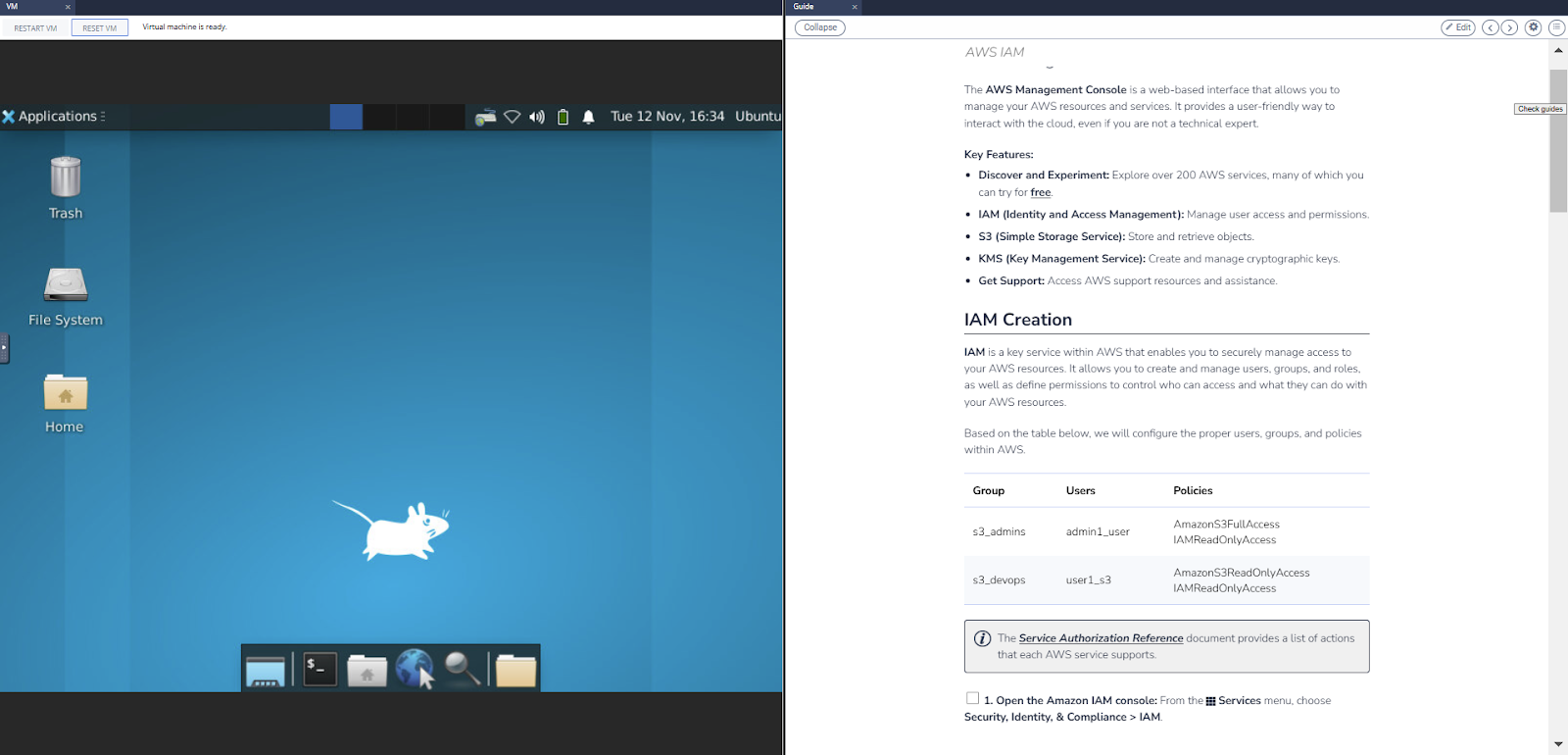The height and width of the screenshot is (755, 1568).
Task: Click 'Virtual machine is ready.' status text
Action: click(x=184, y=26)
